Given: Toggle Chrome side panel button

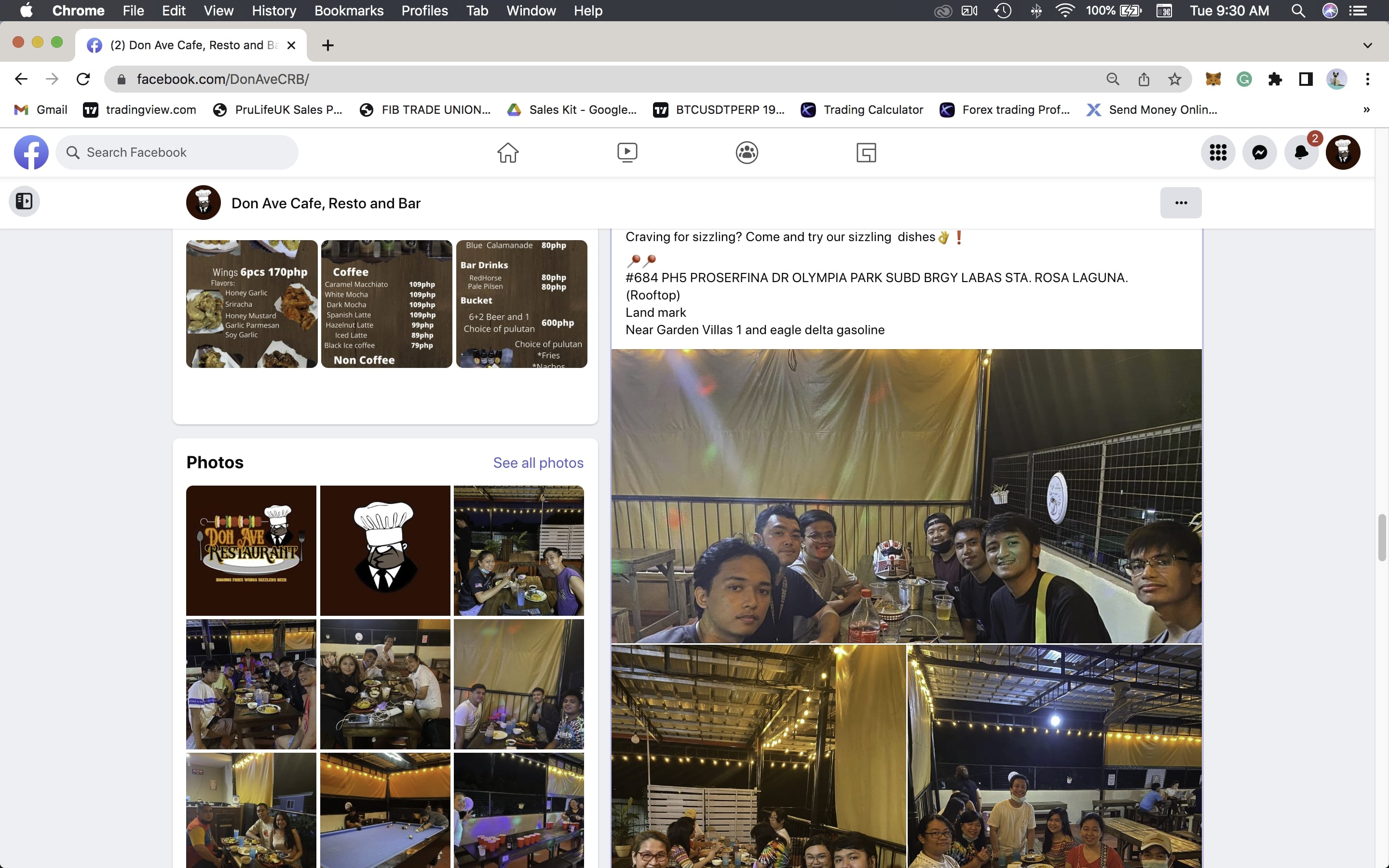Looking at the screenshot, I should (x=1306, y=79).
